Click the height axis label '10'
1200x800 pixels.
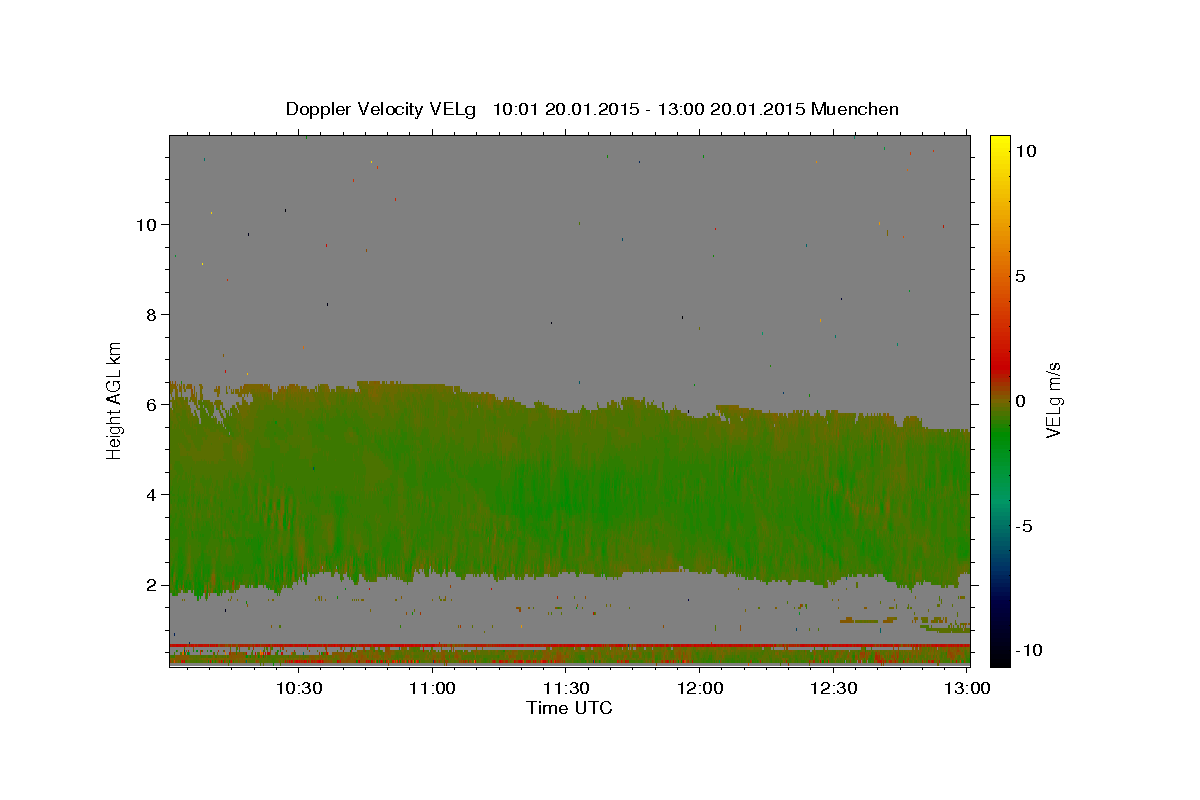click(x=146, y=225)
